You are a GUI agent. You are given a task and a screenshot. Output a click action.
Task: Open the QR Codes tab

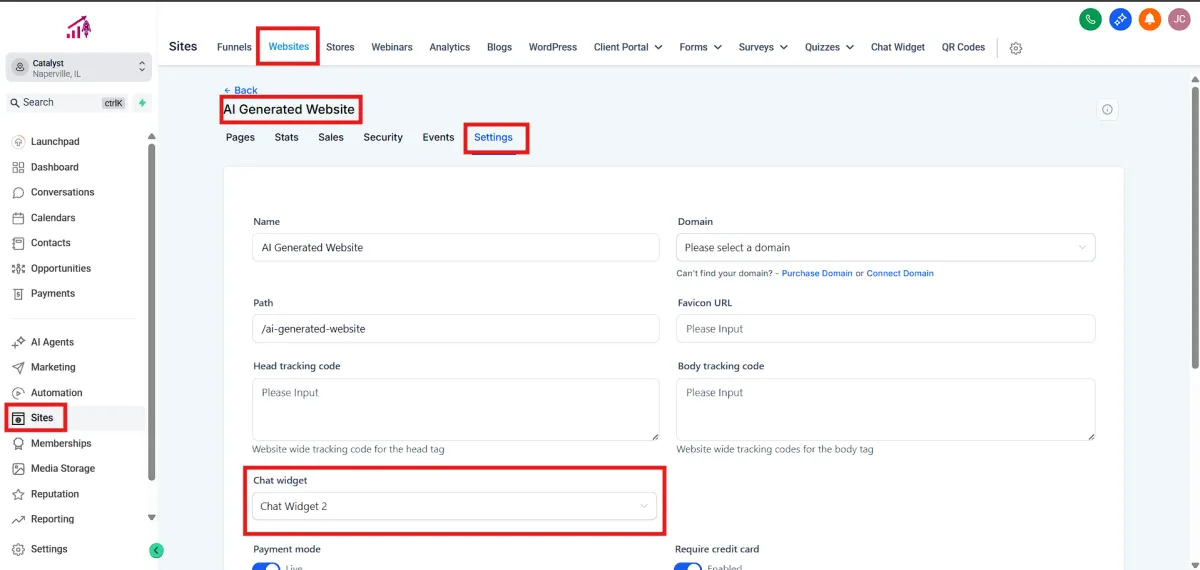(x=964, y=47)
